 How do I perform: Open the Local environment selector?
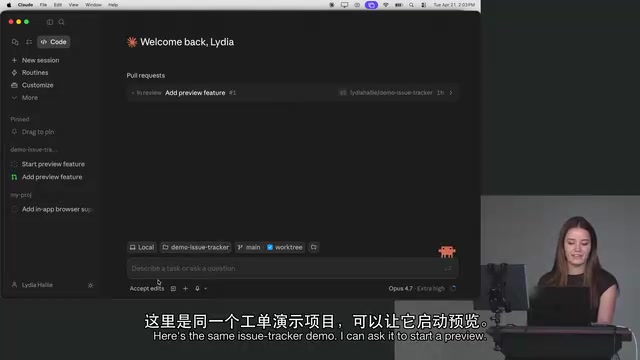coord(142,247)
